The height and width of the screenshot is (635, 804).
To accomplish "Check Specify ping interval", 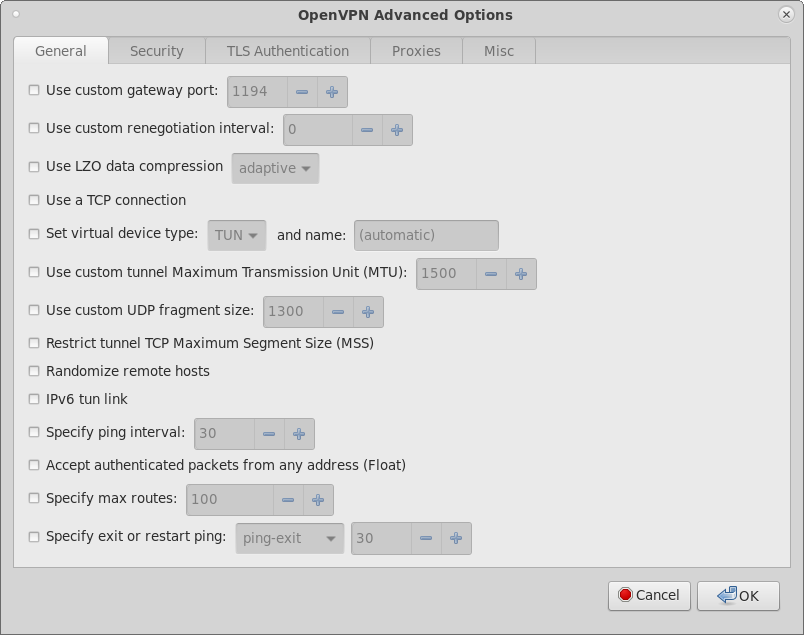I will 34,432.
